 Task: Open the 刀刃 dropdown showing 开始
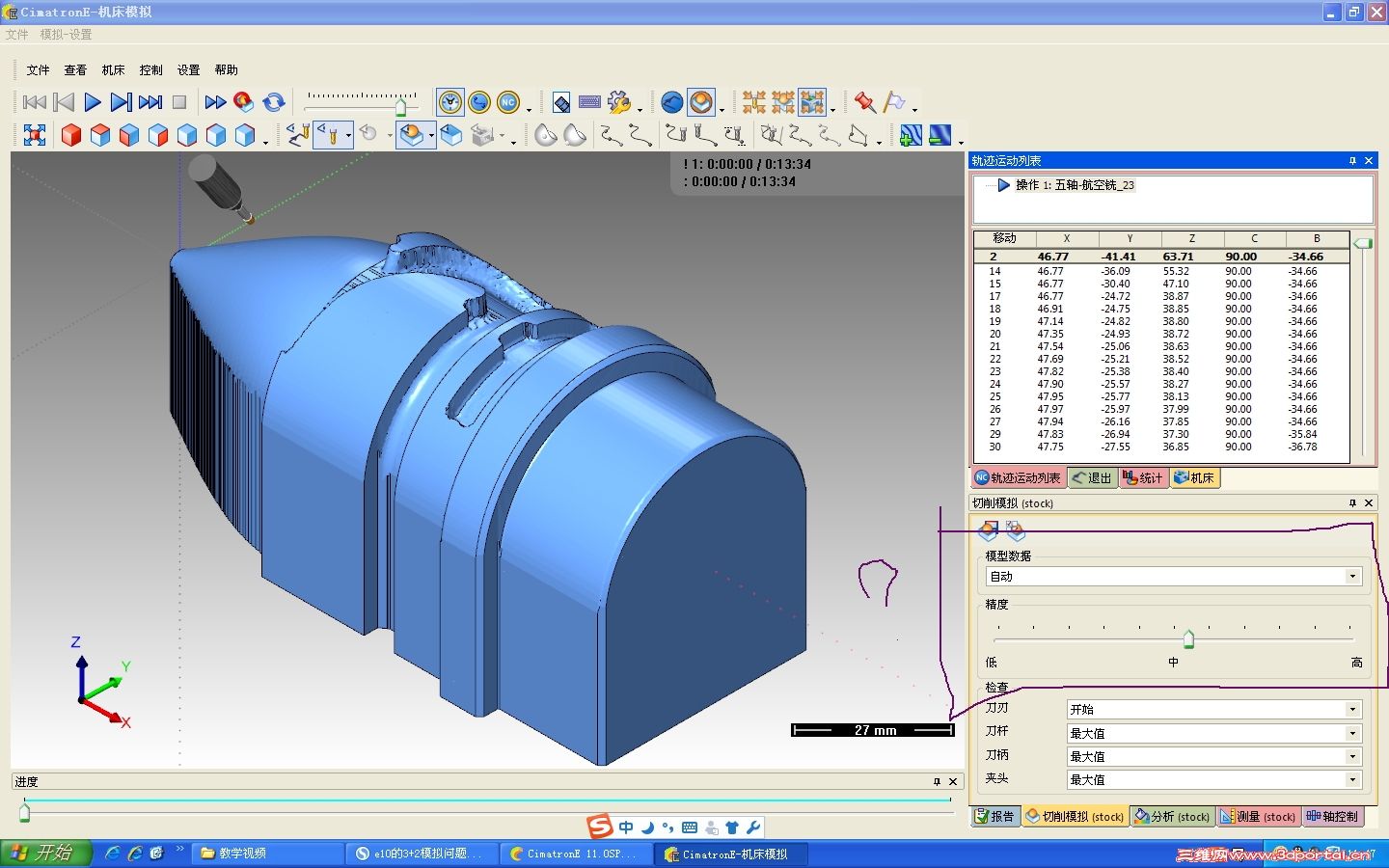(1214, 710)
